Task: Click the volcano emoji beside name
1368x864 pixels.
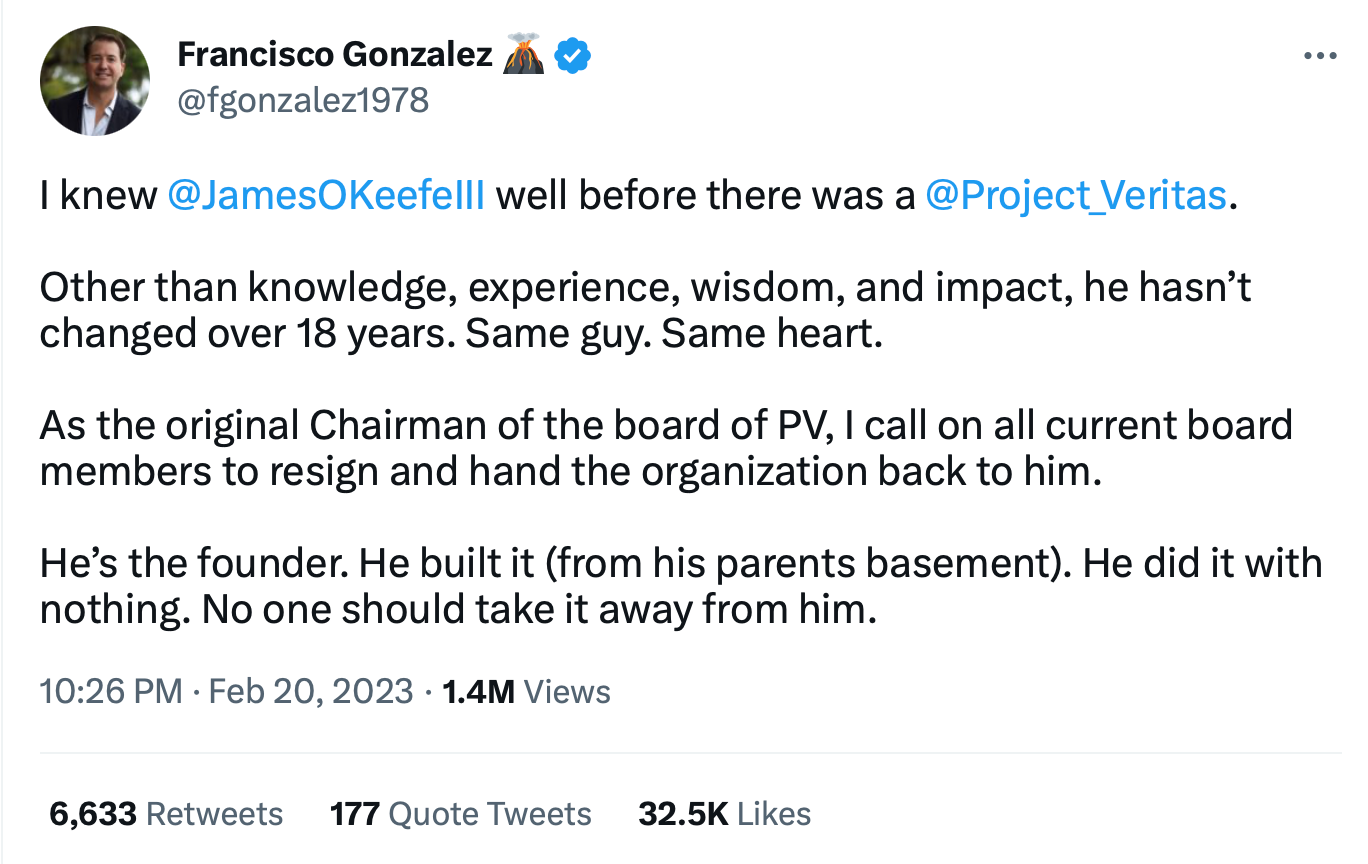Action: pyautogui.click(x=524, y=56)
